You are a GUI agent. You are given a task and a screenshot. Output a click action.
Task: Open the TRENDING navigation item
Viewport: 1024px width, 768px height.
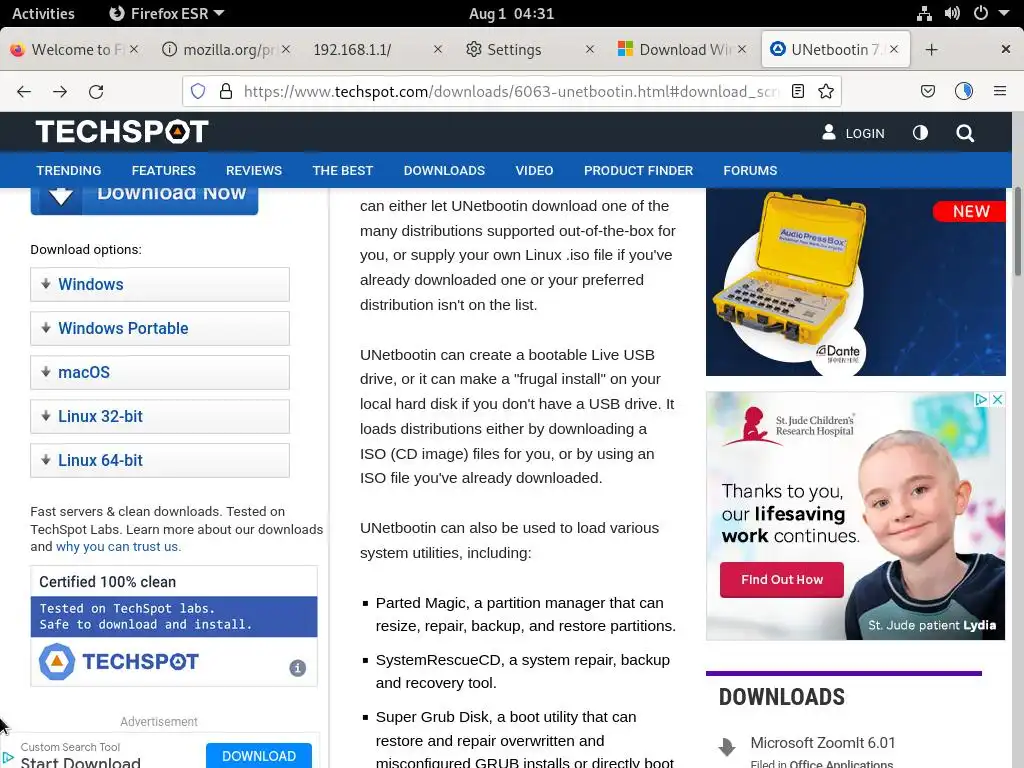69,170
